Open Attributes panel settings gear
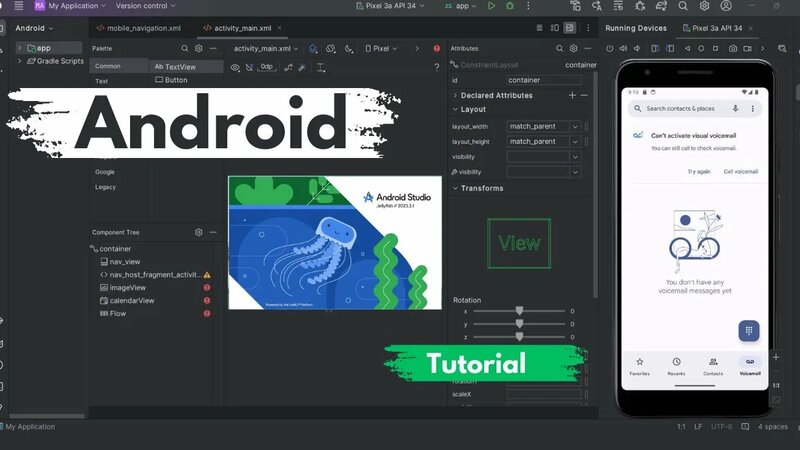This screenshot has width=800, height=450. coord(573,48)
